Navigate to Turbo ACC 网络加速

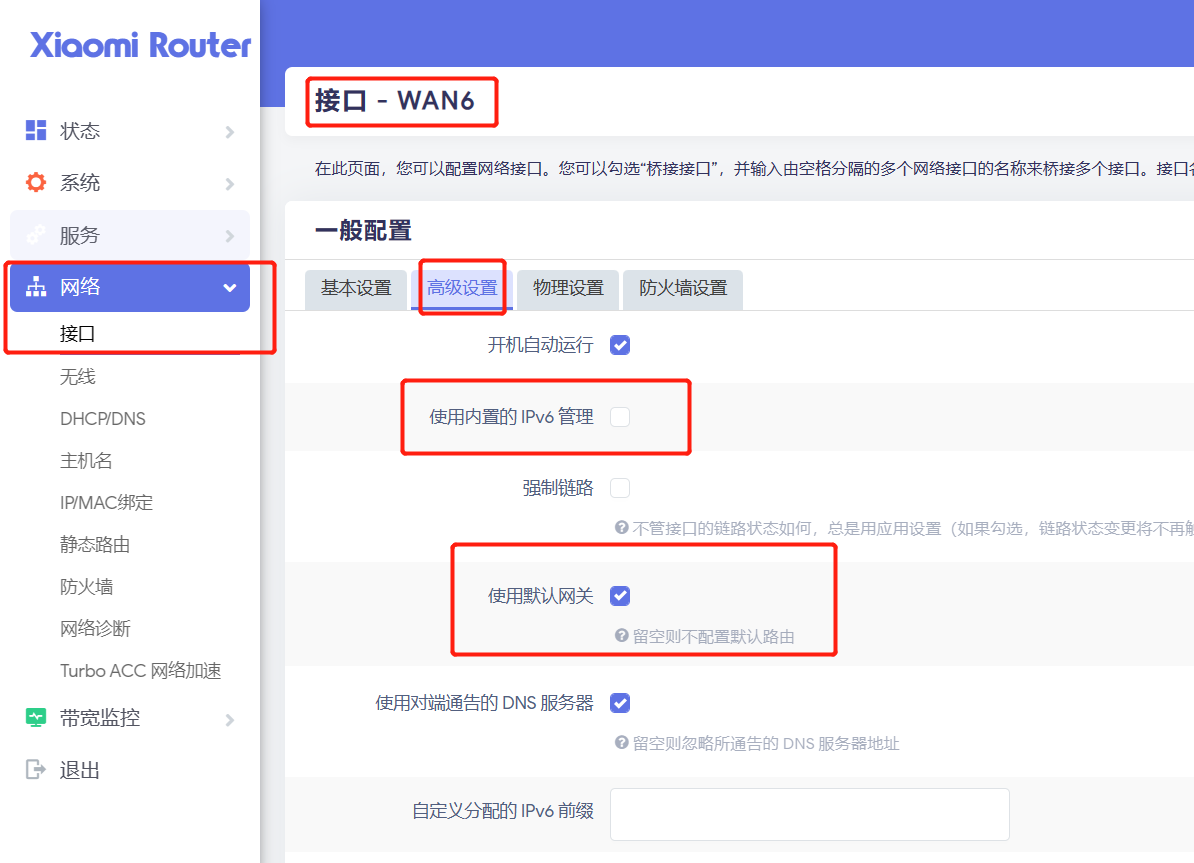pyautogui.click(x=139, y=670)
